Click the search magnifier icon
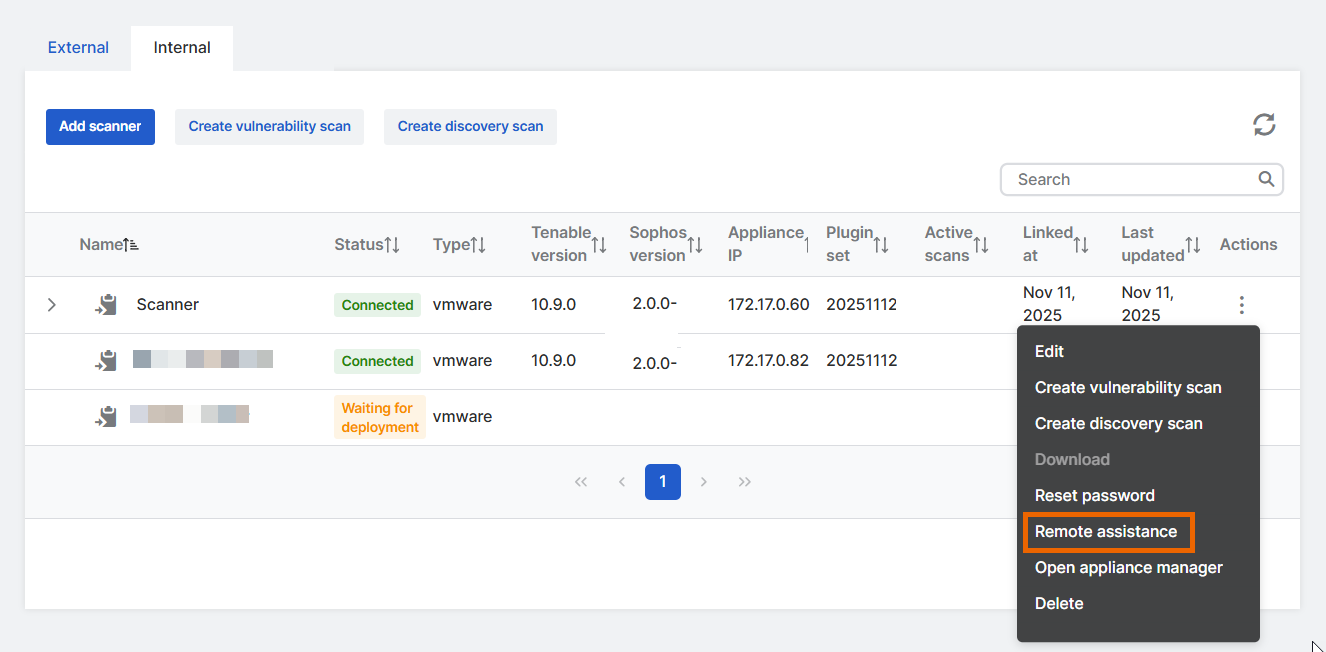 tap(1266, 179)
